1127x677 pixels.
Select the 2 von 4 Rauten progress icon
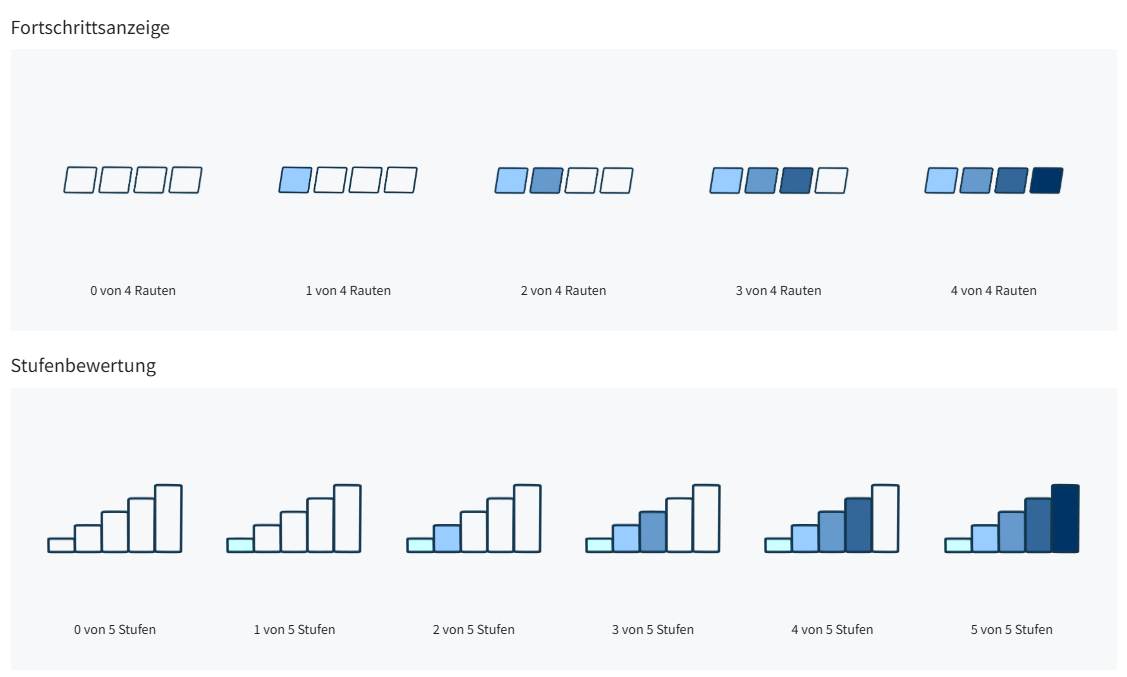click(x=564, y=180)
